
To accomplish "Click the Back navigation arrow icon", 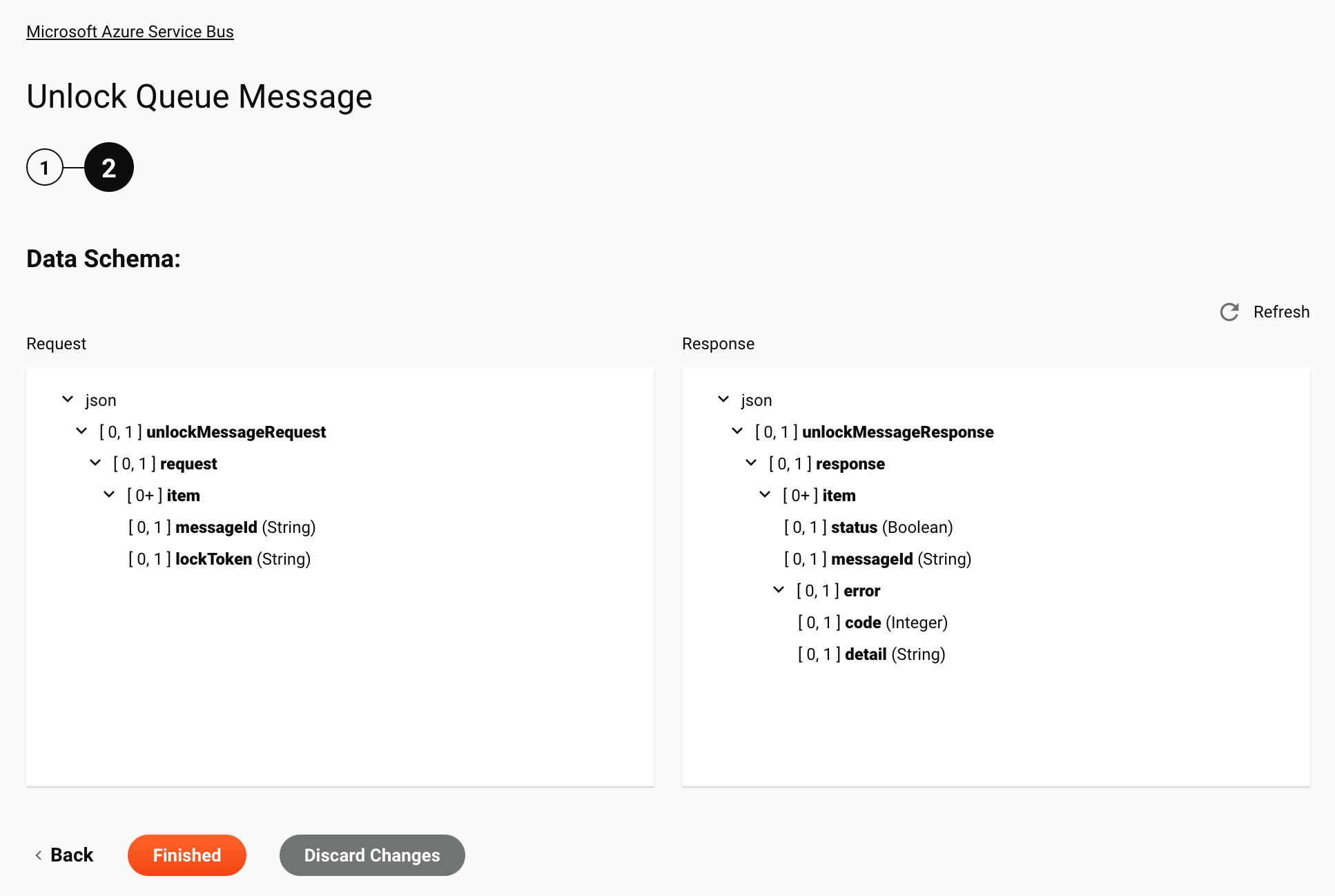I will (38, 855).
